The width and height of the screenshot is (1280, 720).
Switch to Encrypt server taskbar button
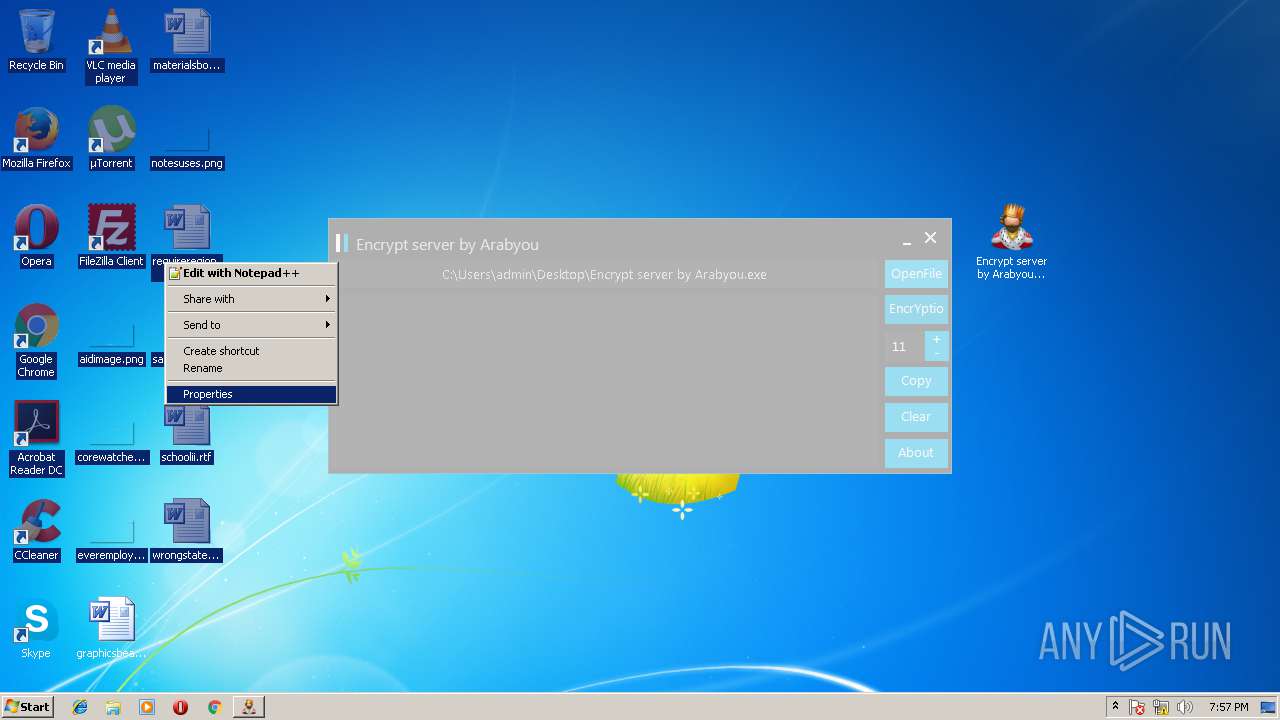[x=248, y=707]
